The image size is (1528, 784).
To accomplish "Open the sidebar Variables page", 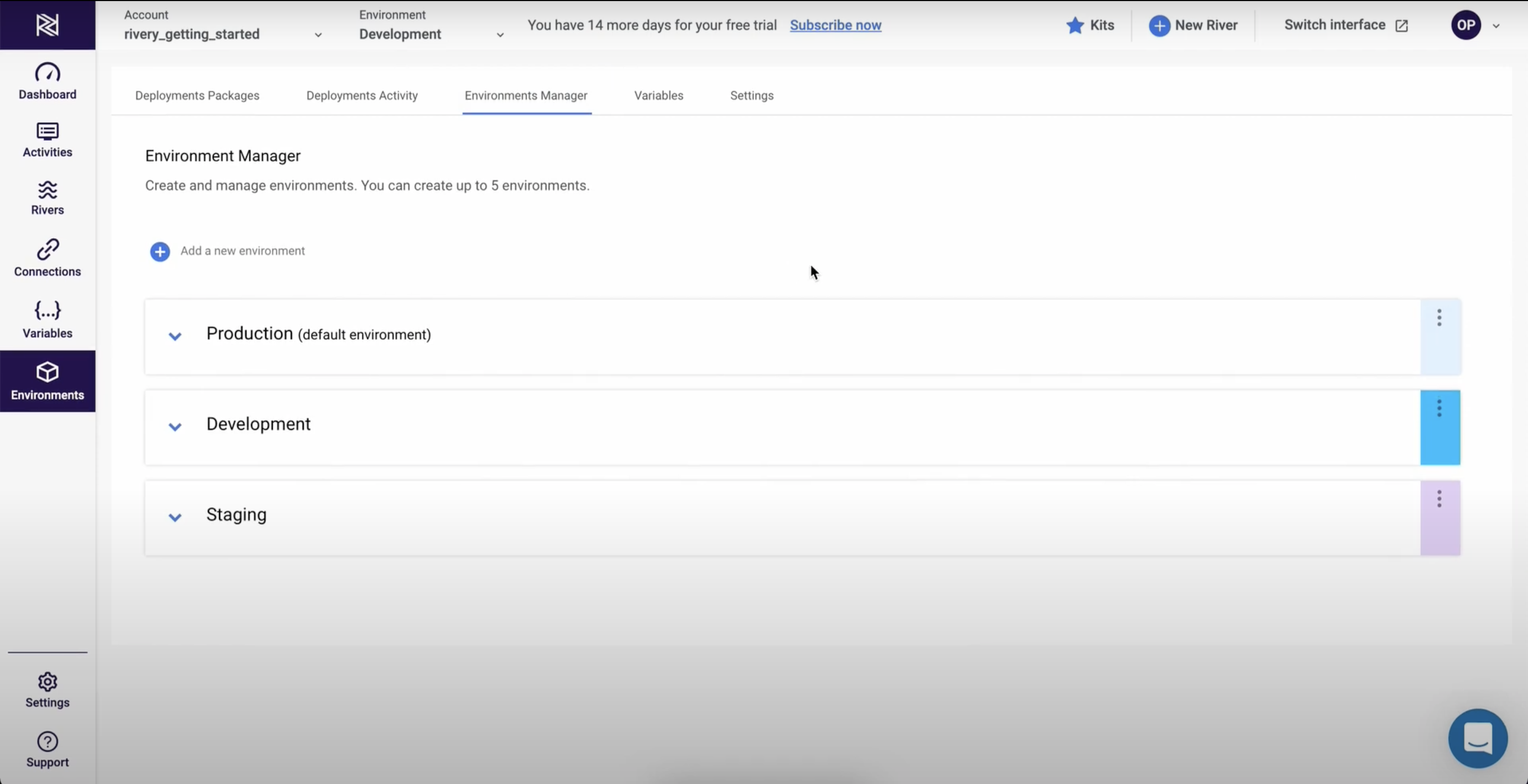I will tap(47, 319).
